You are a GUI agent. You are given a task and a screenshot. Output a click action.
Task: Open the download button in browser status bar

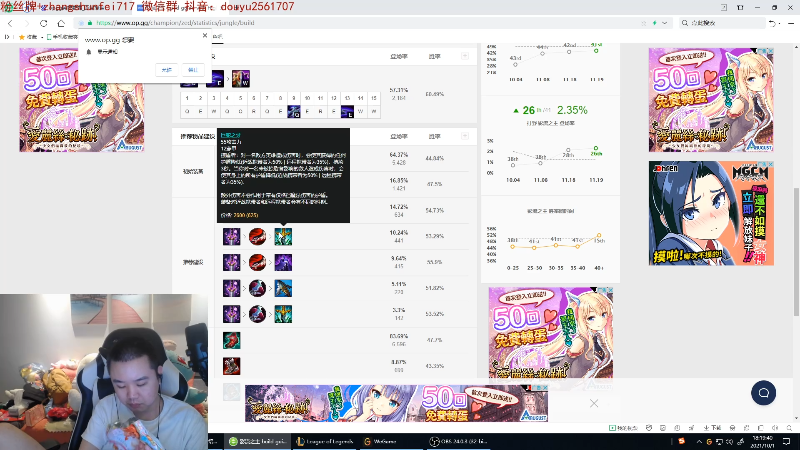pyautogui.click(x=712, y=428)
